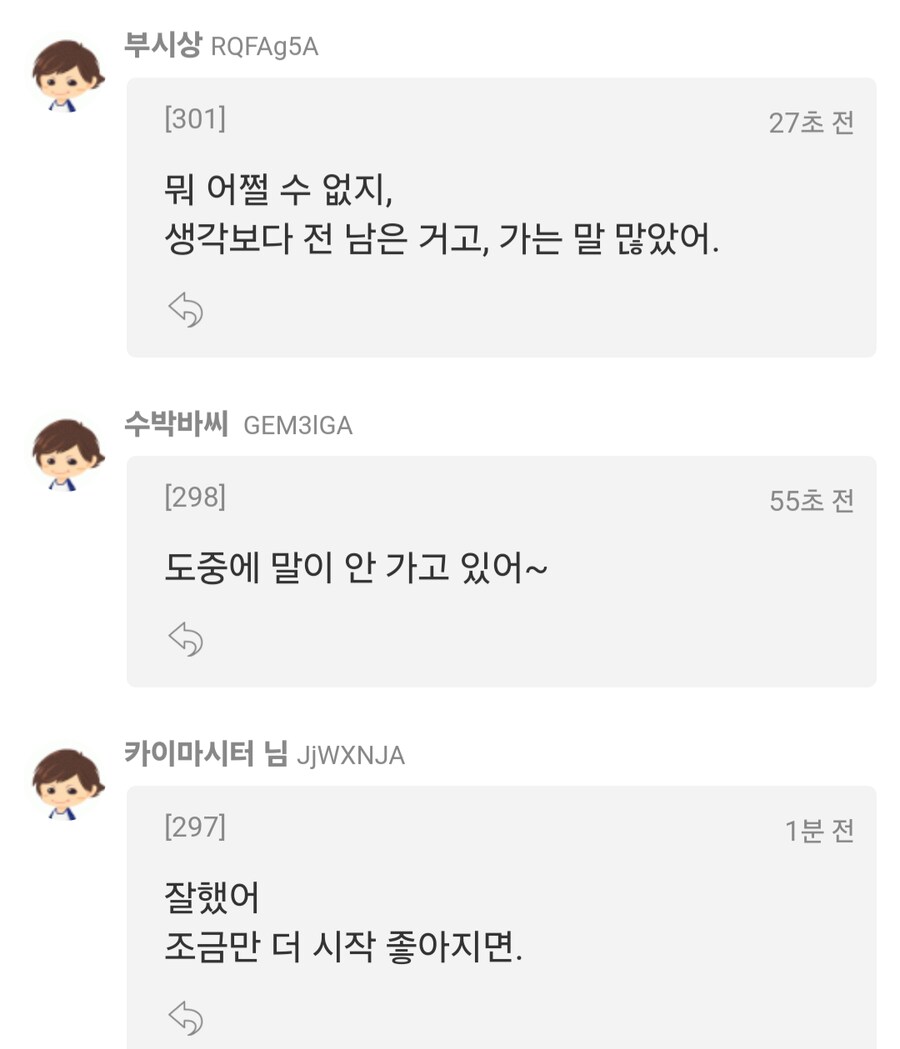Screen dimensions: 900x1049
Task: Click the user ID GEM3IGA
Action: click(298, 426)
